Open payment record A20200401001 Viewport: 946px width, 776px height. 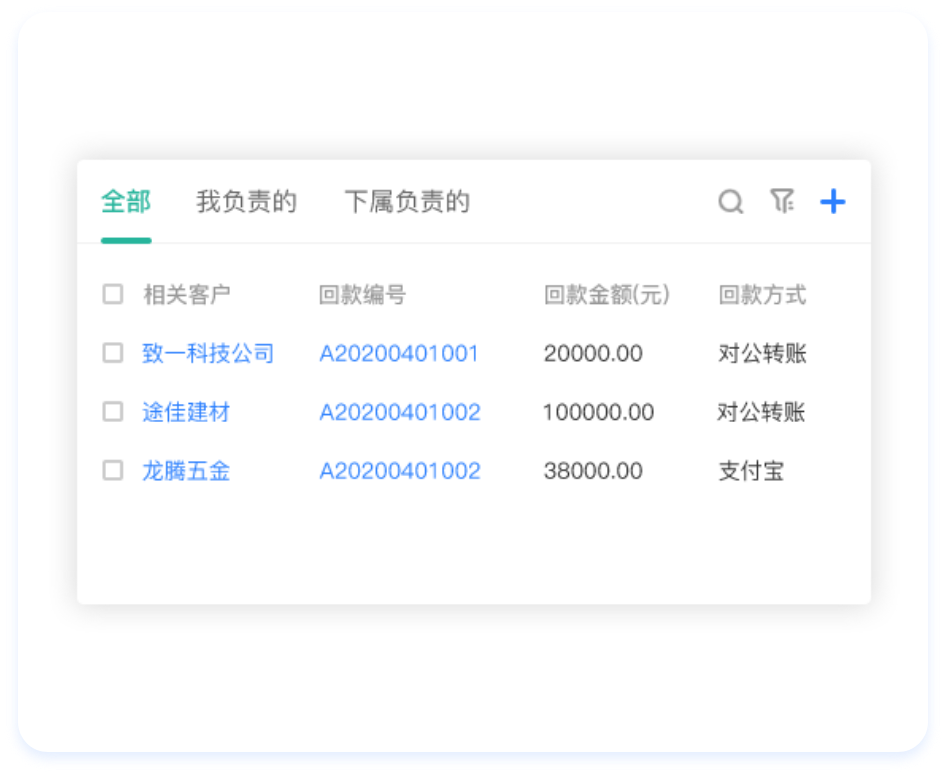pyautogui.click(x=399, y=353)
